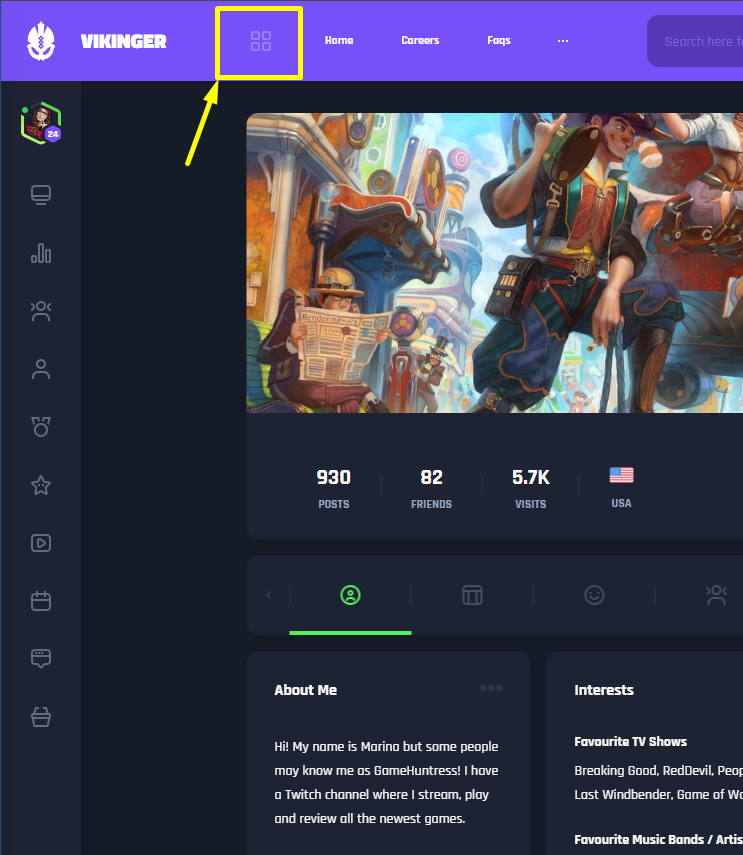The height and width of the screenshot is (855, 743).
Task: Open the bar chart overview icon
Action: [41, 253]
